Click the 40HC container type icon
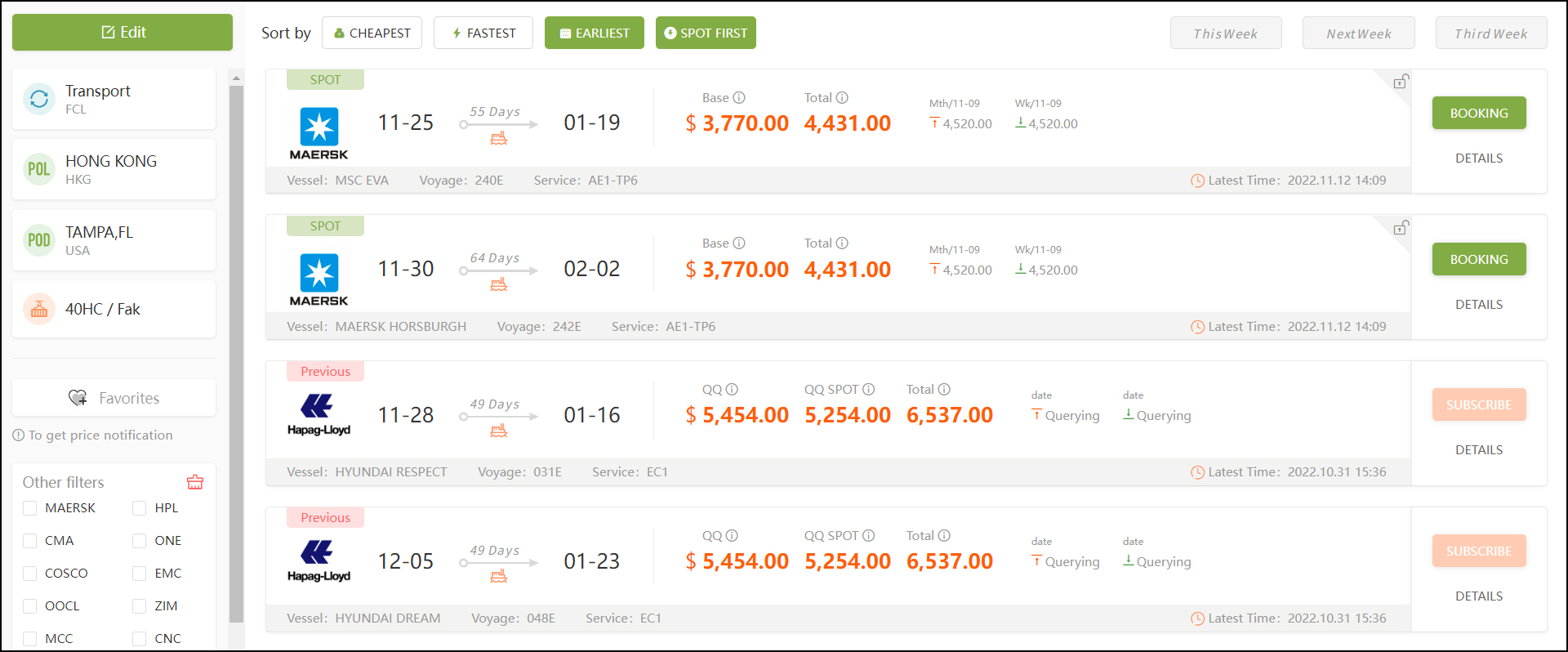Screen dimensions: 1568x652 click(x=38, y=309)
